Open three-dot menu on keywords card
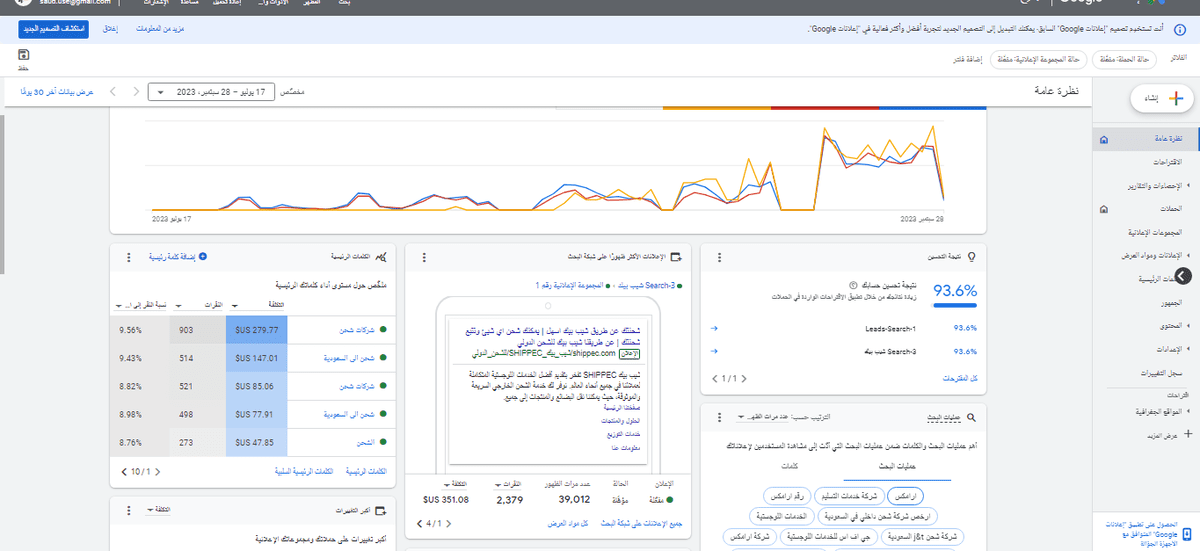The height and width of the screenshot is (551, 1200). [x=130, y=257]
